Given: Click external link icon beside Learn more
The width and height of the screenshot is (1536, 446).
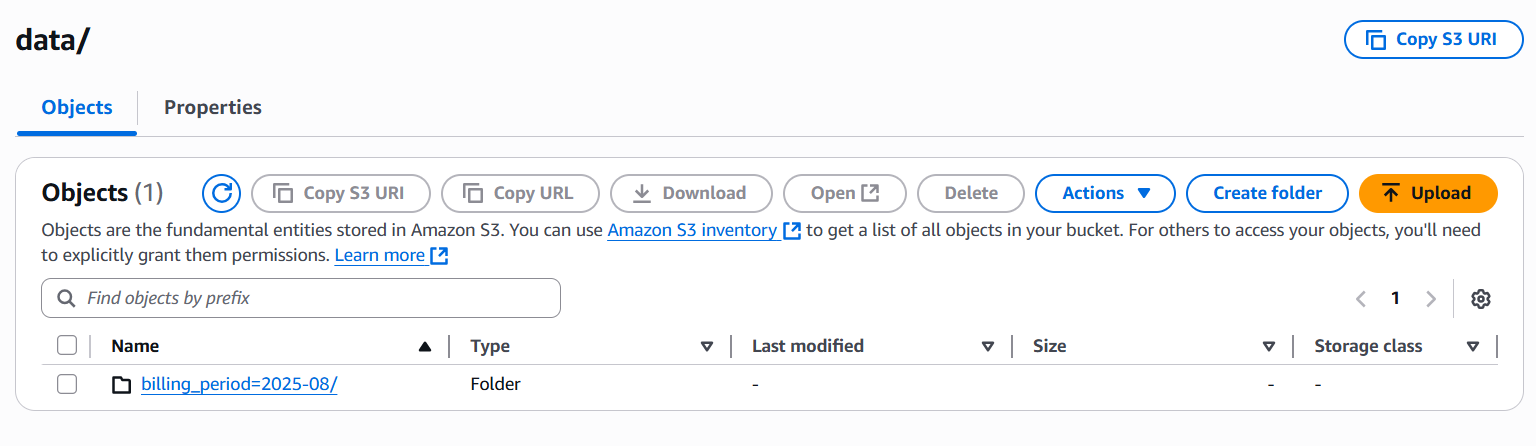Looking at the screenshot, I should click(439, 256).
